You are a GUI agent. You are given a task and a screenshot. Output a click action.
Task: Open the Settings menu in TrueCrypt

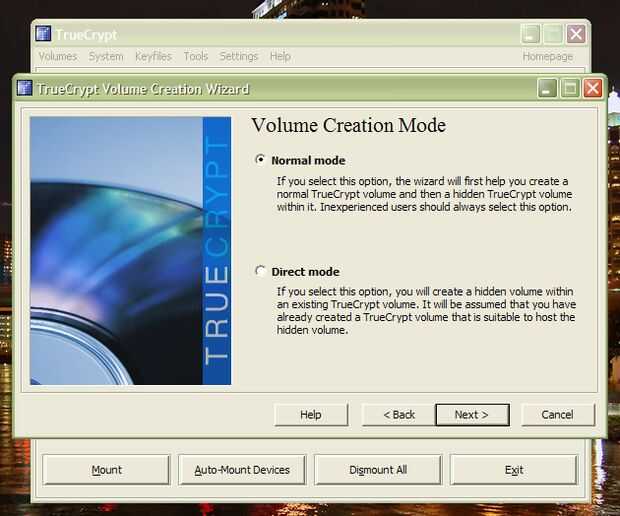tap(238, 57)
